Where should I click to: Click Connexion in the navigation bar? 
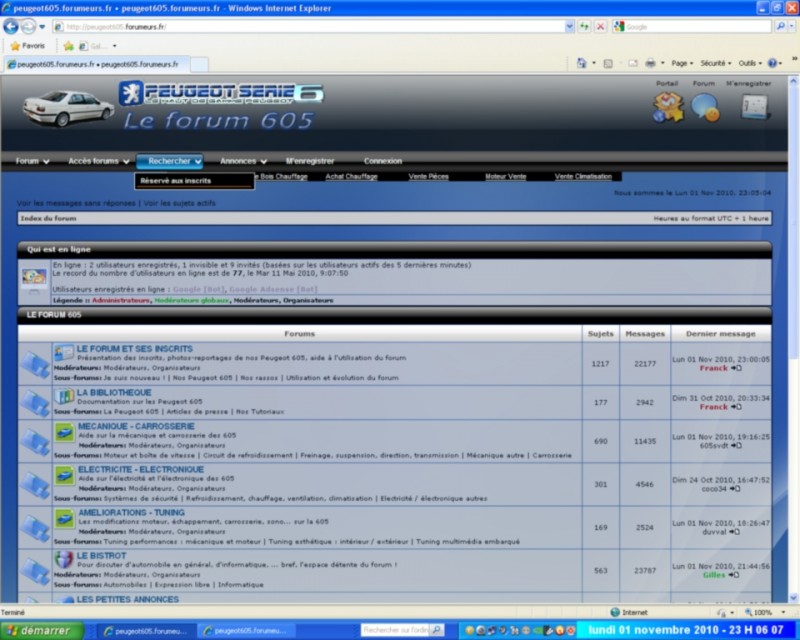[x=383, y=161]
